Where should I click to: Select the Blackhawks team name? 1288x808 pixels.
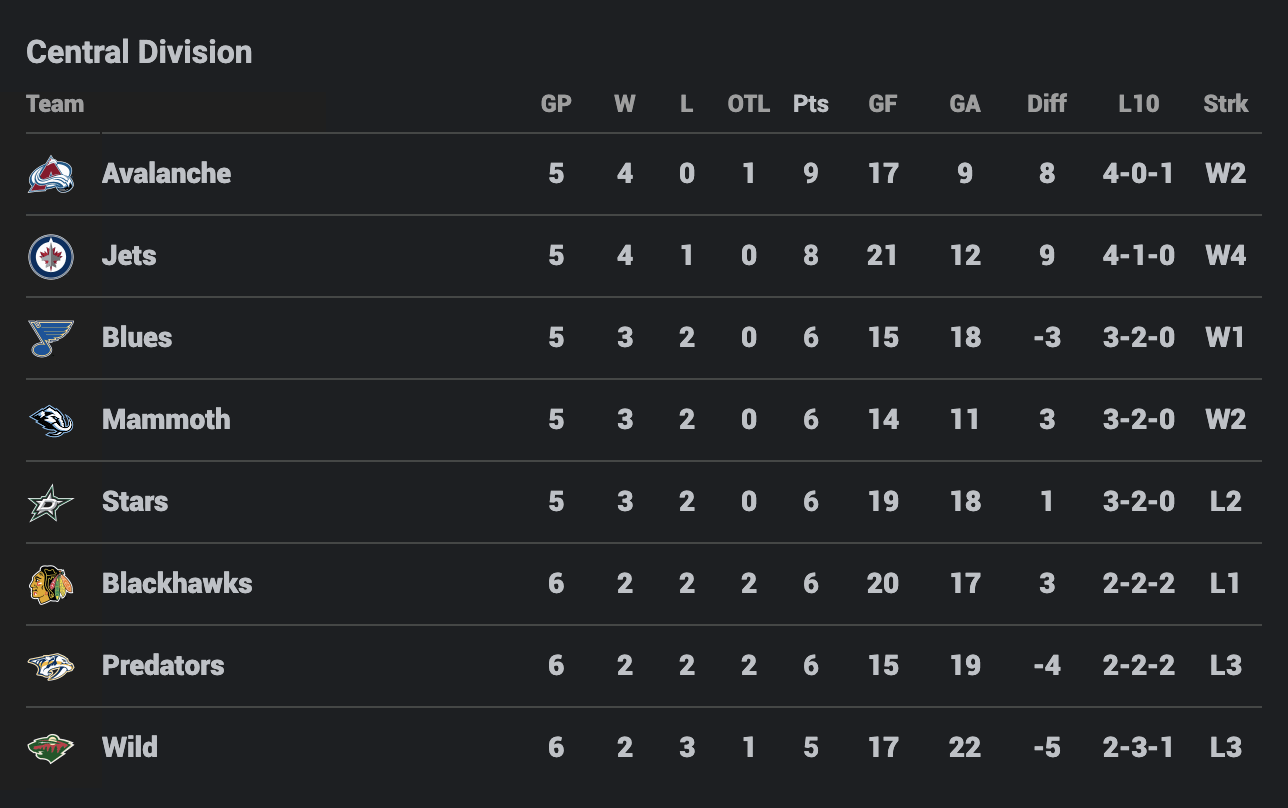tap(177, 584)
